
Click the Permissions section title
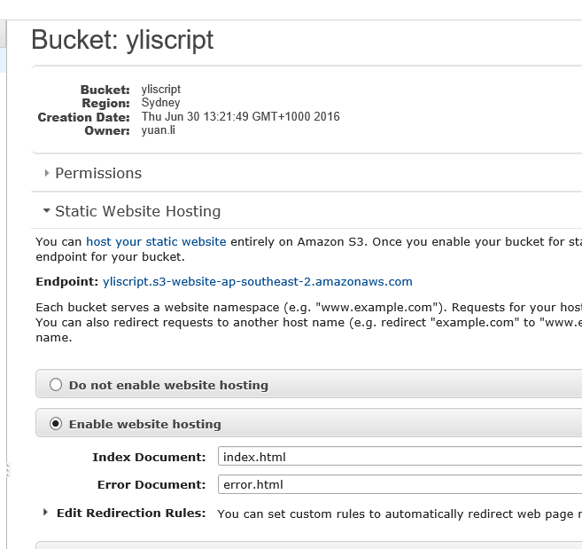[98, 173]
